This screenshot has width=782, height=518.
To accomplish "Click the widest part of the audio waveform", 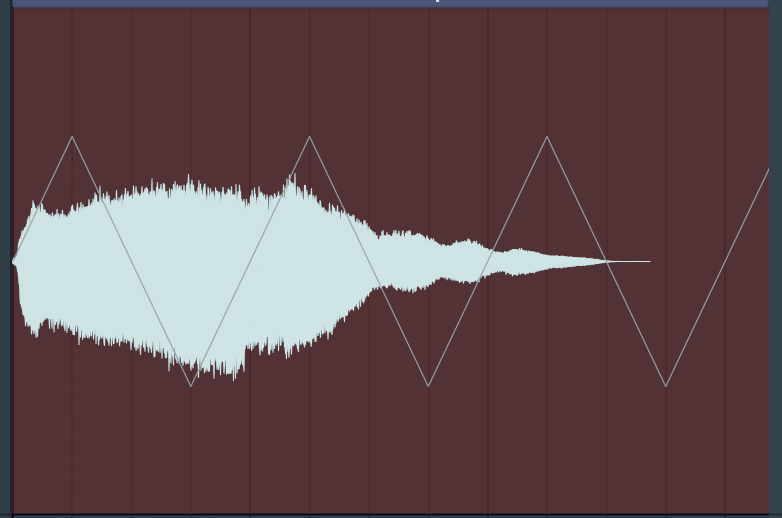I will pos(190,274).
